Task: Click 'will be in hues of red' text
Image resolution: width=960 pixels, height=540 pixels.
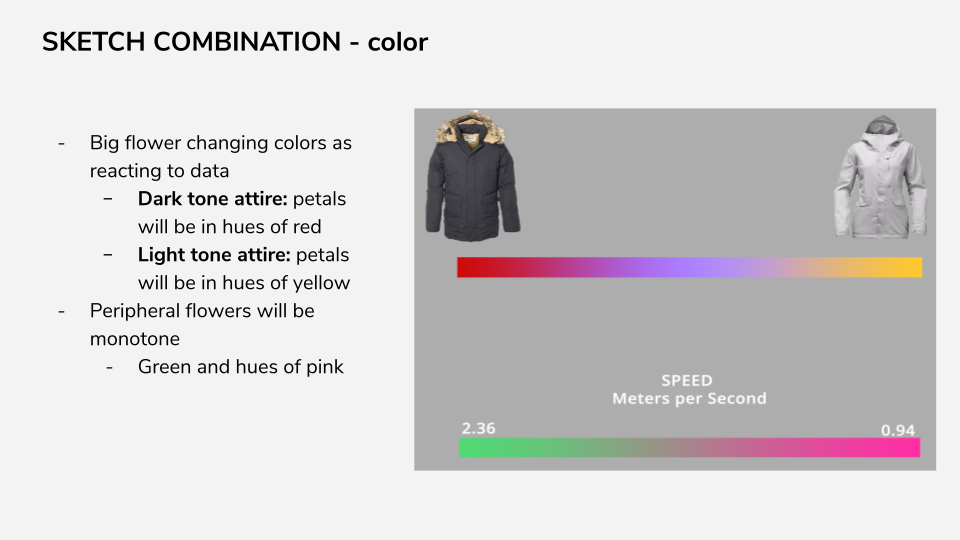Action: [x=230, y=227]
